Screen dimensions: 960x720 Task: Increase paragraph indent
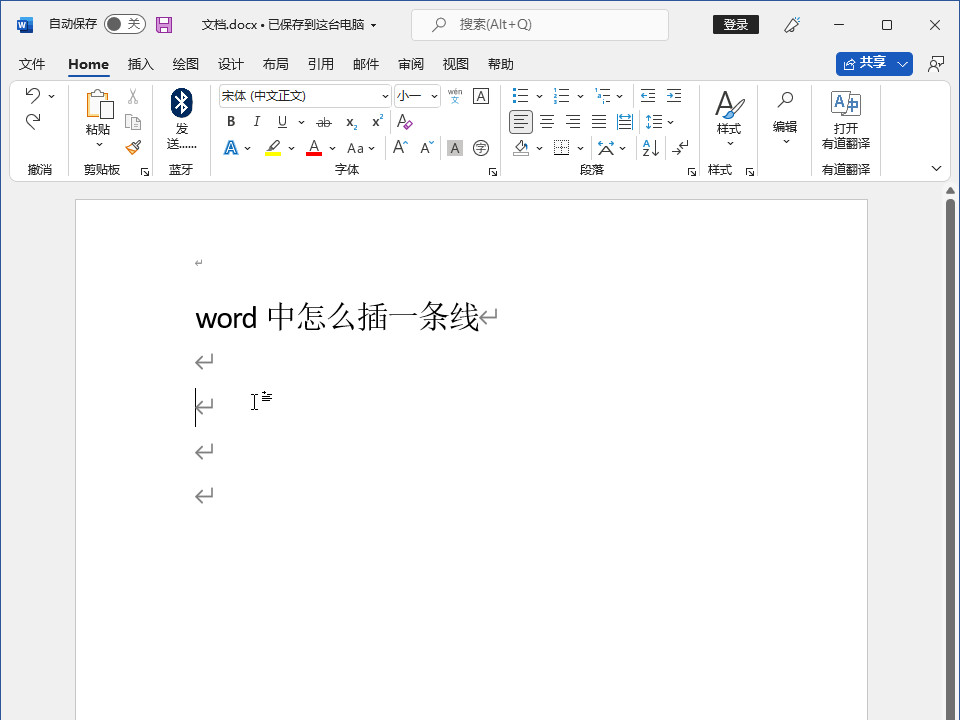(x=674, y=96)
